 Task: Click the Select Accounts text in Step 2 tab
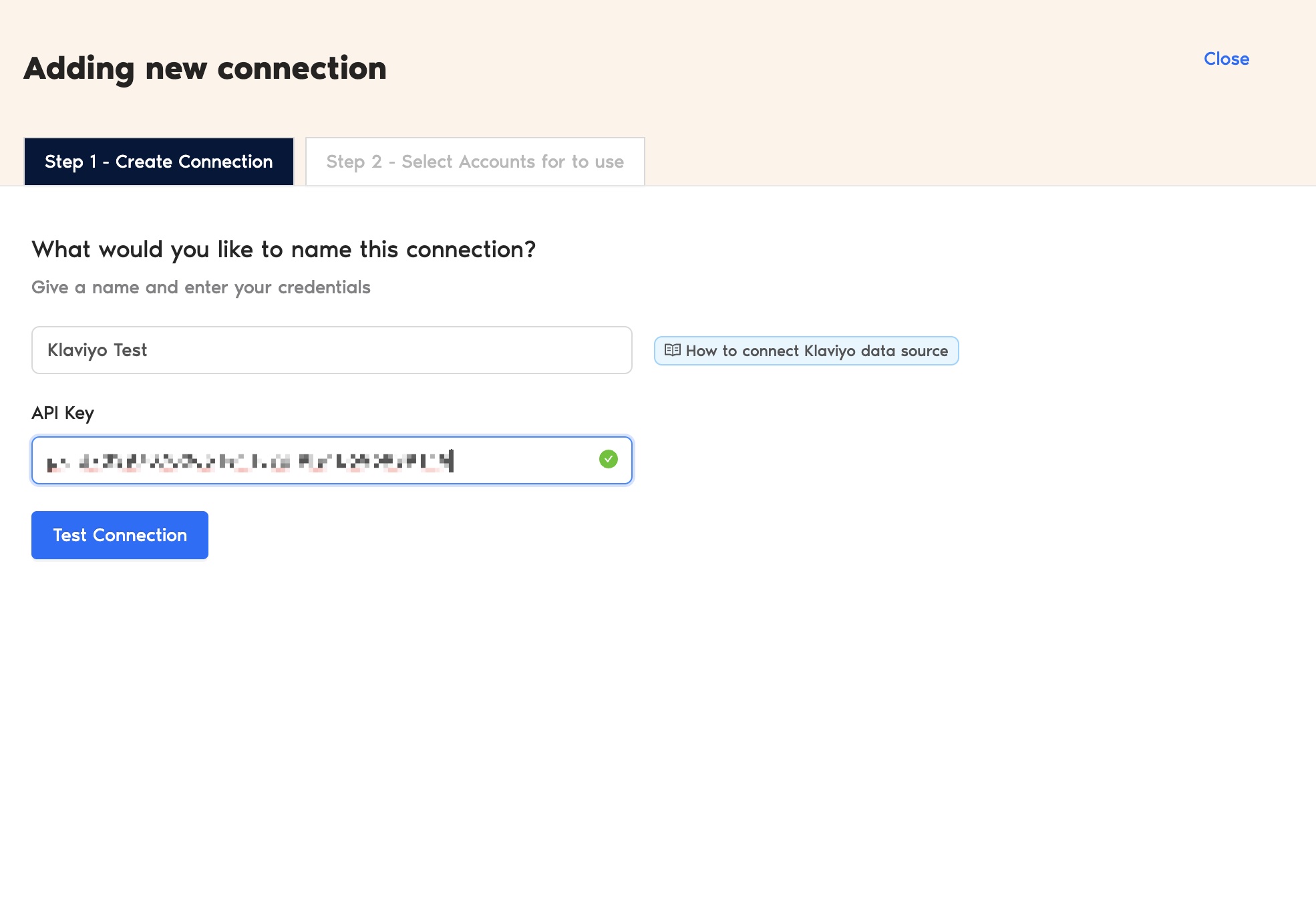468,162
